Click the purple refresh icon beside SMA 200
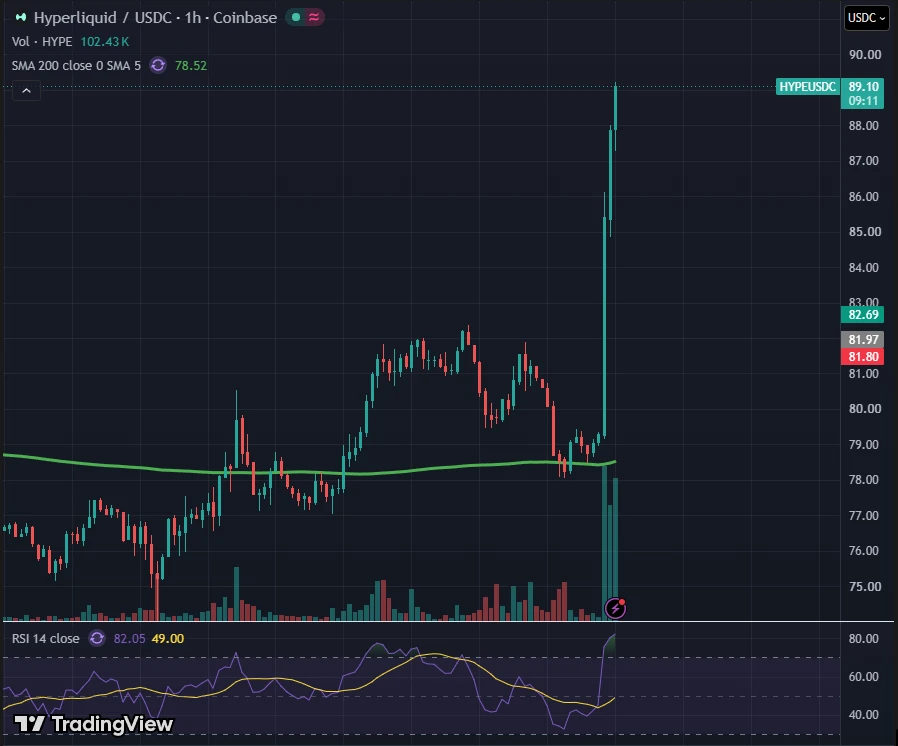Viewport: 898px width, 746px height. point(158,65)
